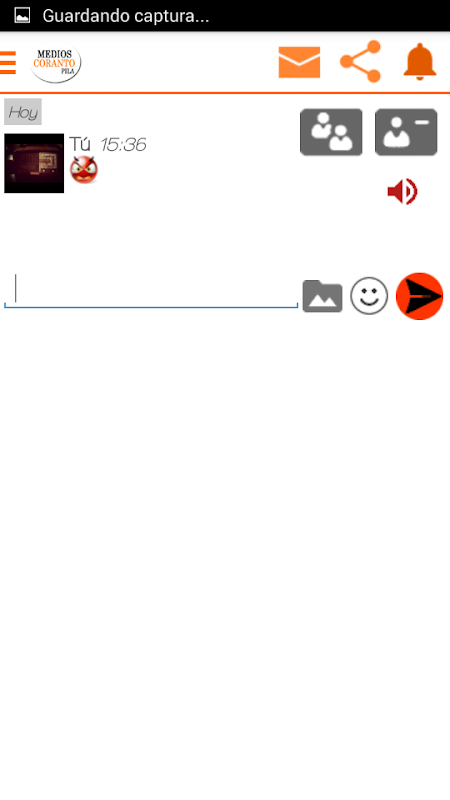Tap the "Guardando captura..." notification text

(126, 16)
